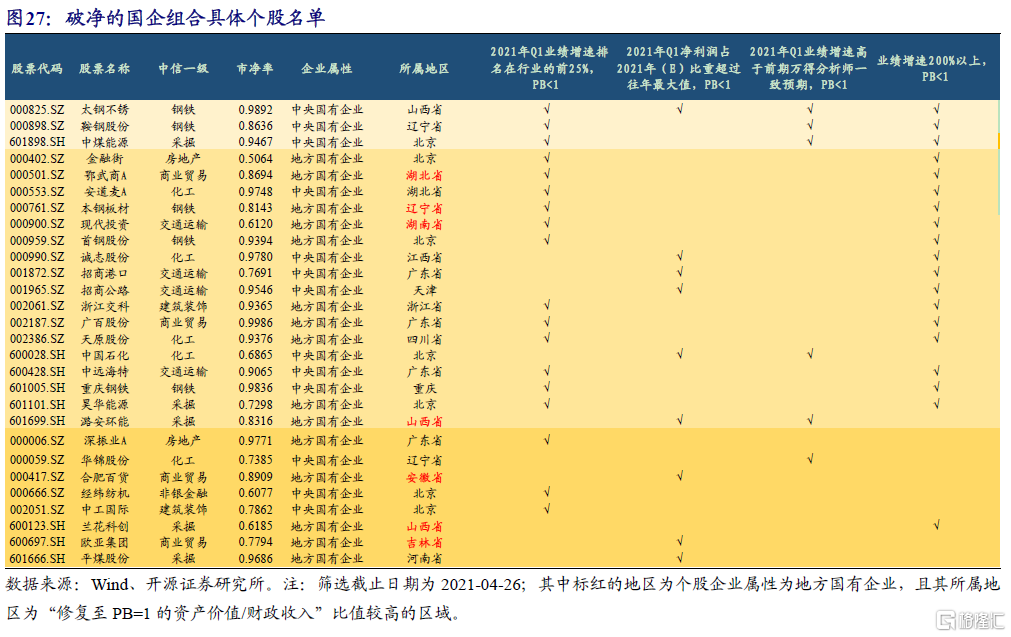Click stock code 000898.SZ
The width and height of the screenshot is (1011, 637).
pyautogui.click(x=37, y=126)
